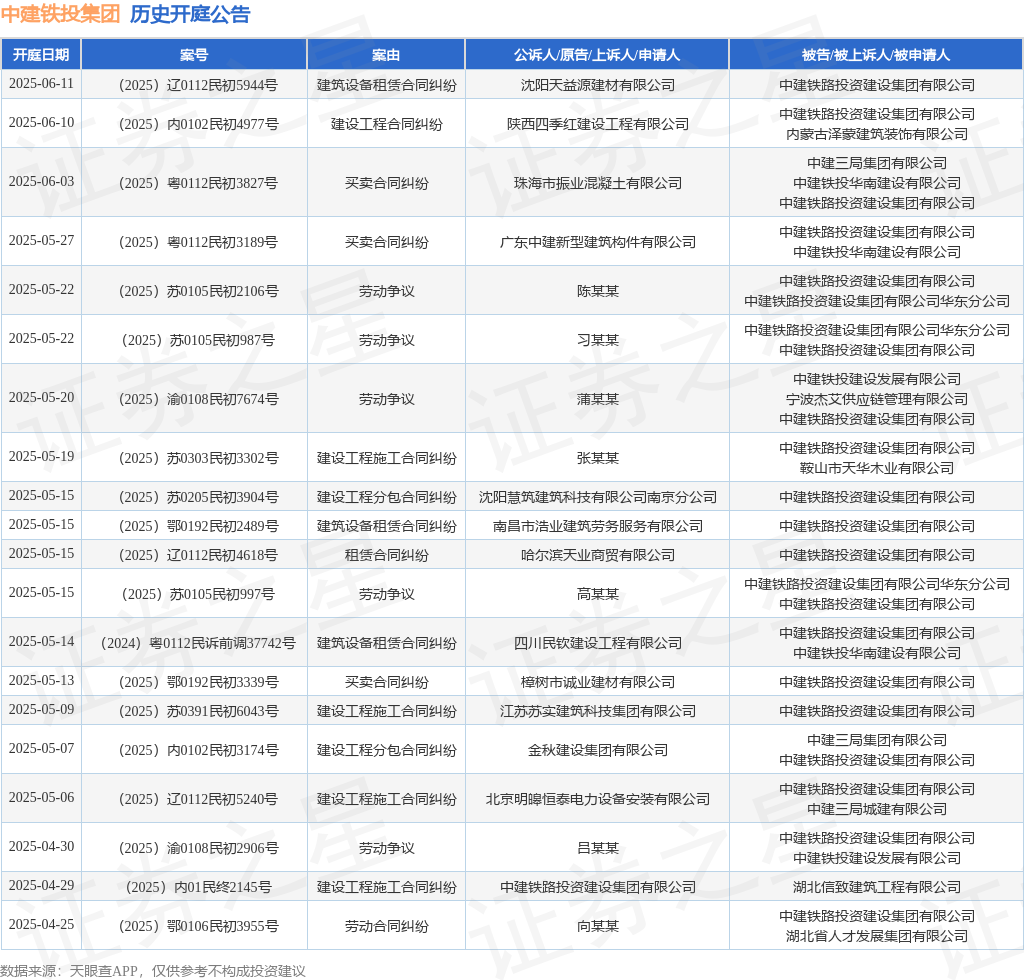Select date cell 2025-06-10
Image resolution: width=1024 pixels, height=980 pixels.
(41, 123)
